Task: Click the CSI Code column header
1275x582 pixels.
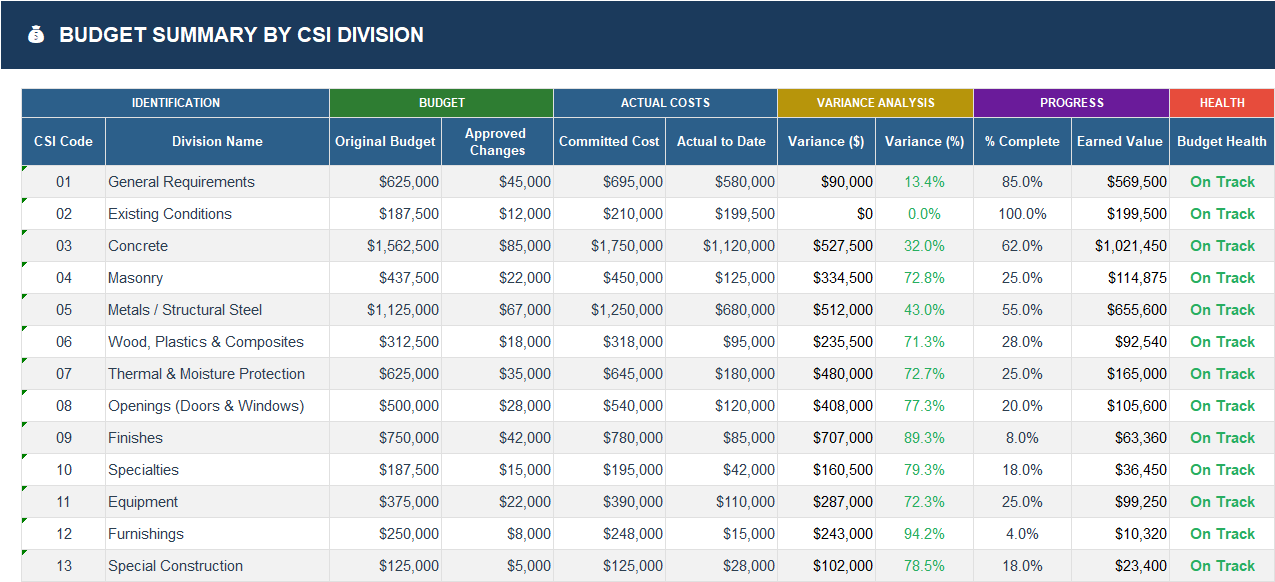Action: (63, 142)
